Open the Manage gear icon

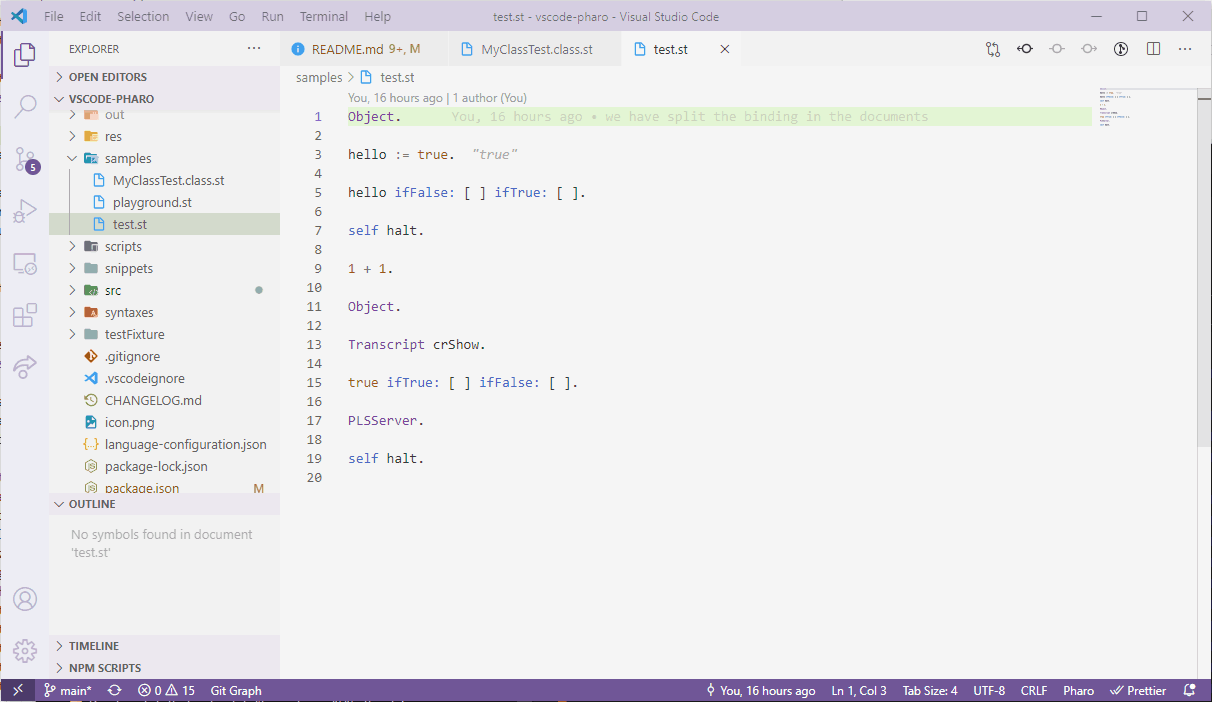[25, 650]
